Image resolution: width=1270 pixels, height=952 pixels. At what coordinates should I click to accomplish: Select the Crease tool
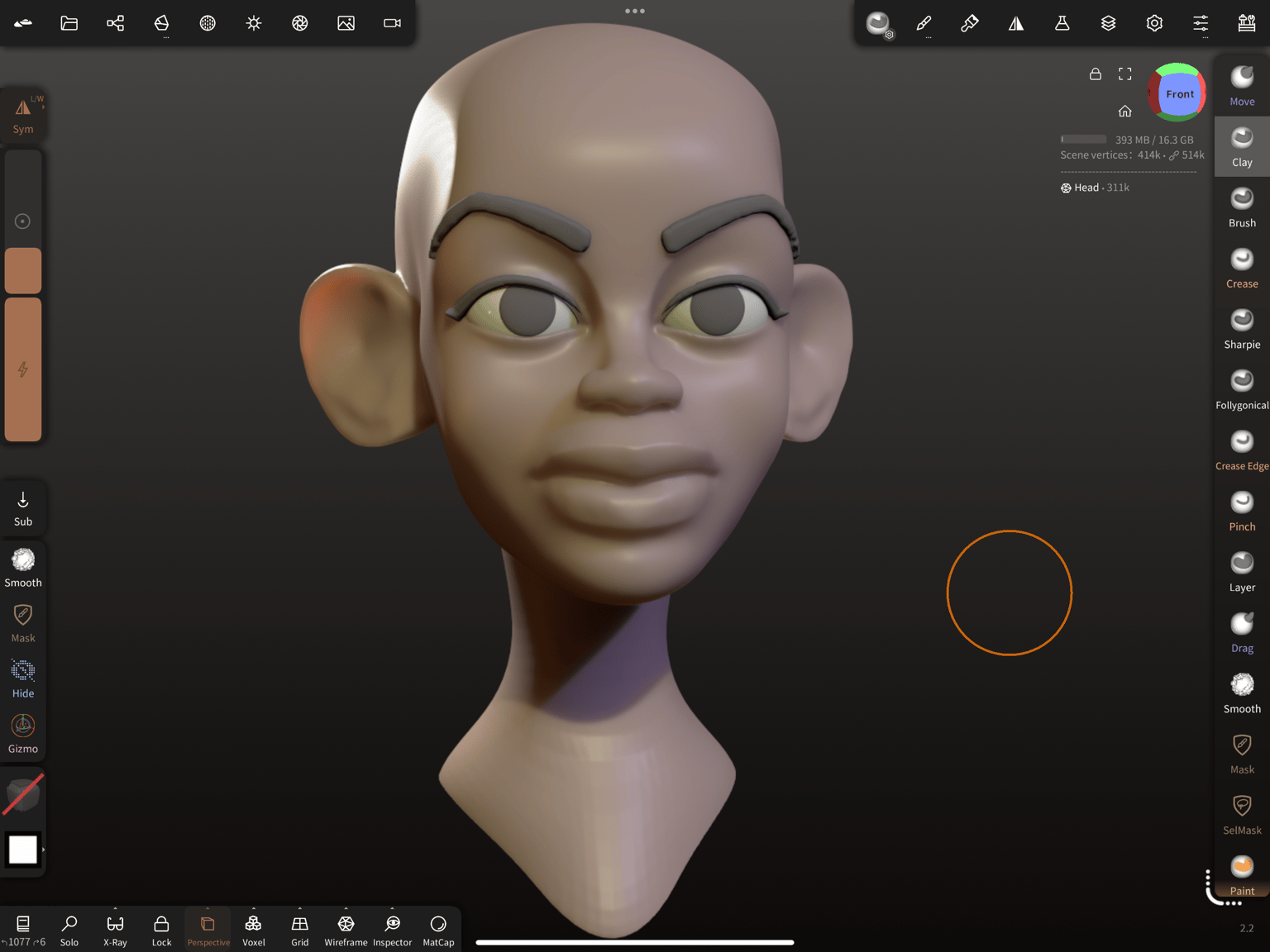coord(1242,268)
